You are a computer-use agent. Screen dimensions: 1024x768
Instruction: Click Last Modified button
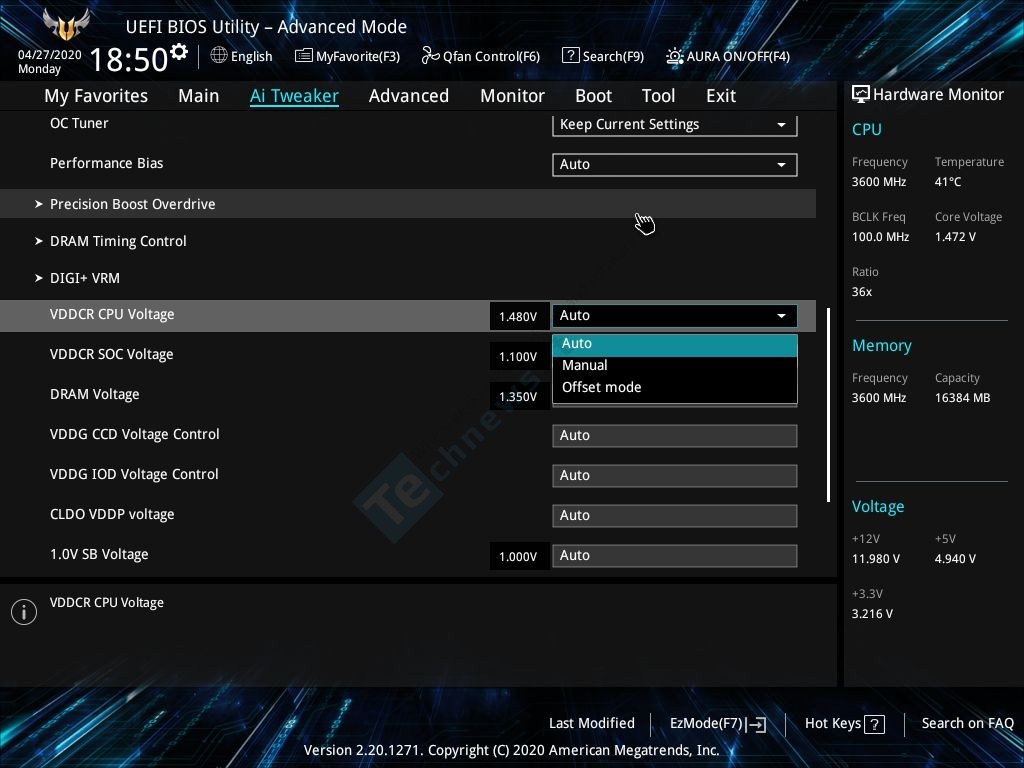click(592, 724)
